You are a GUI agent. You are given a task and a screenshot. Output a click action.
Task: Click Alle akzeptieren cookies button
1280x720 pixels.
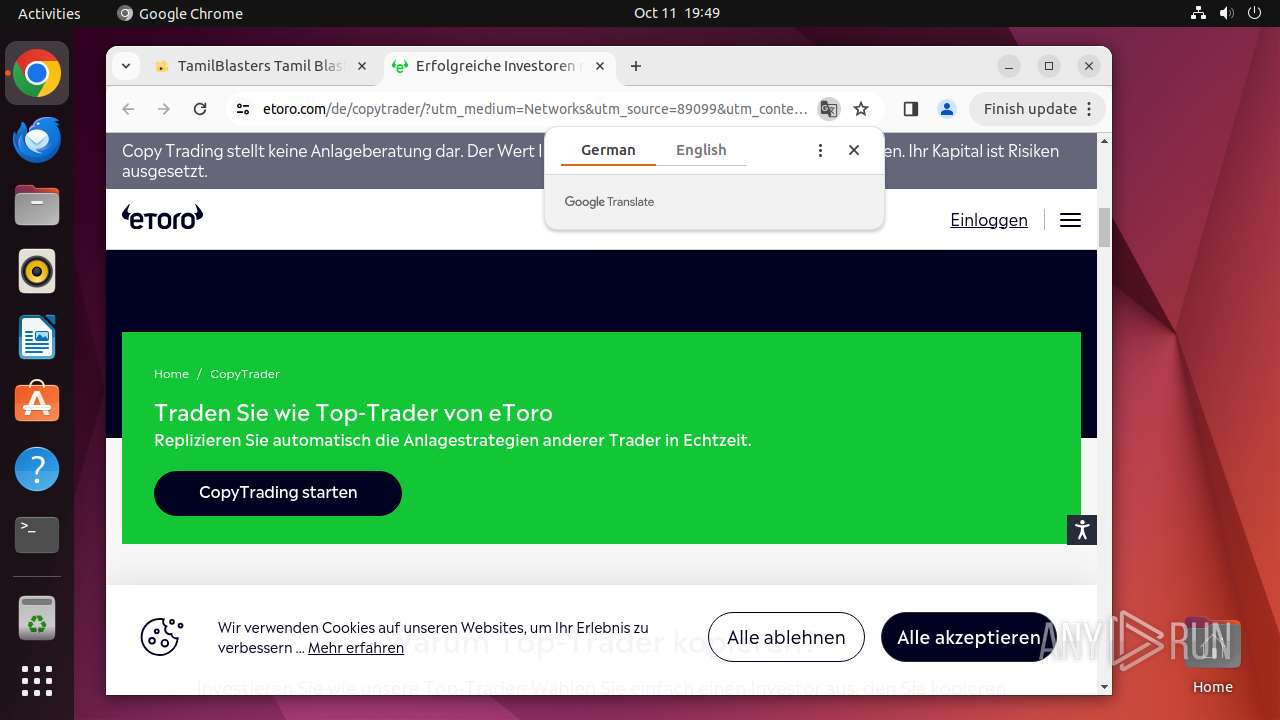tap(968, 637)
